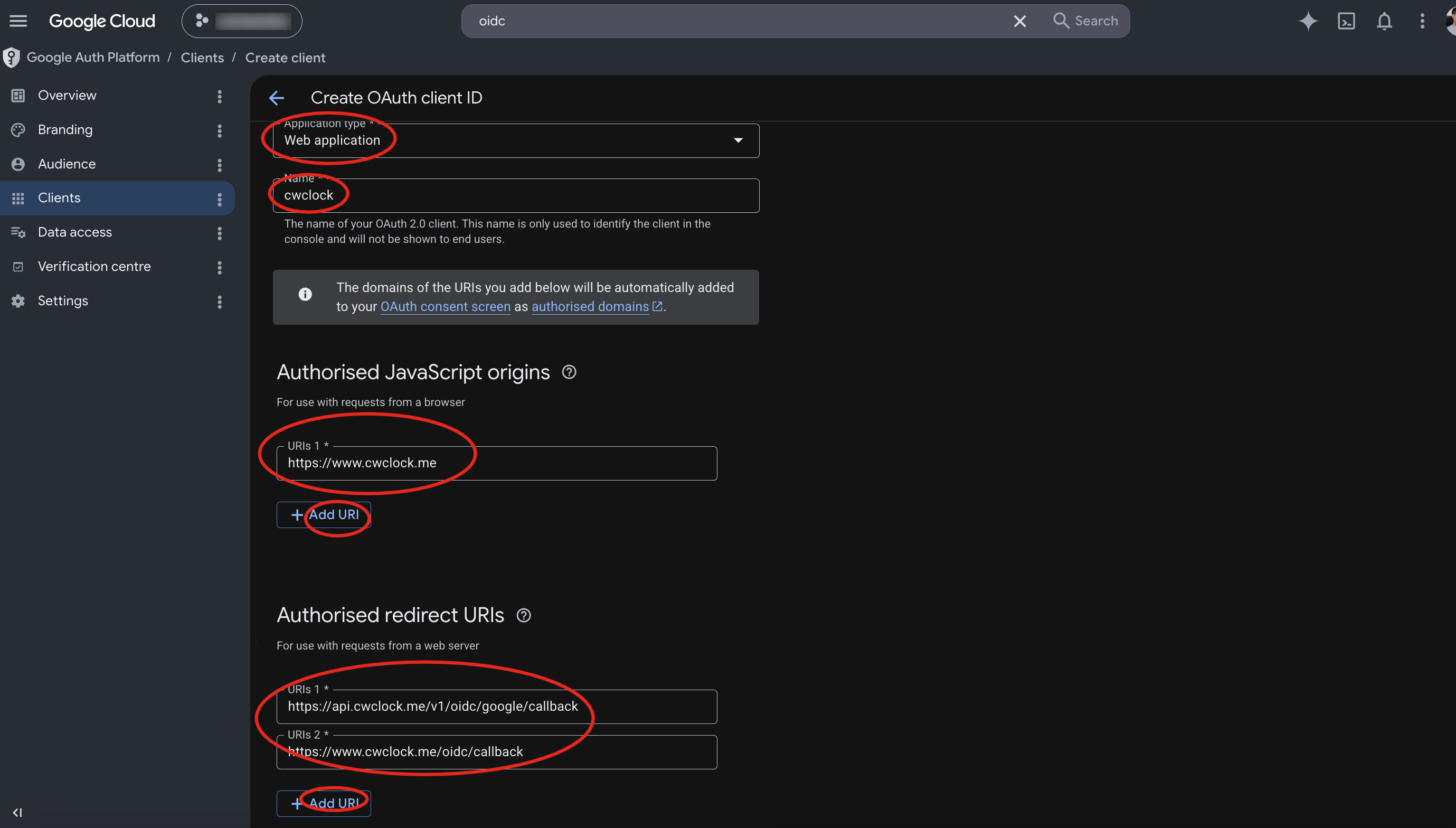Open OAuth consent screen link
This screenshot has height=828, width=1456.
(445, 306)
